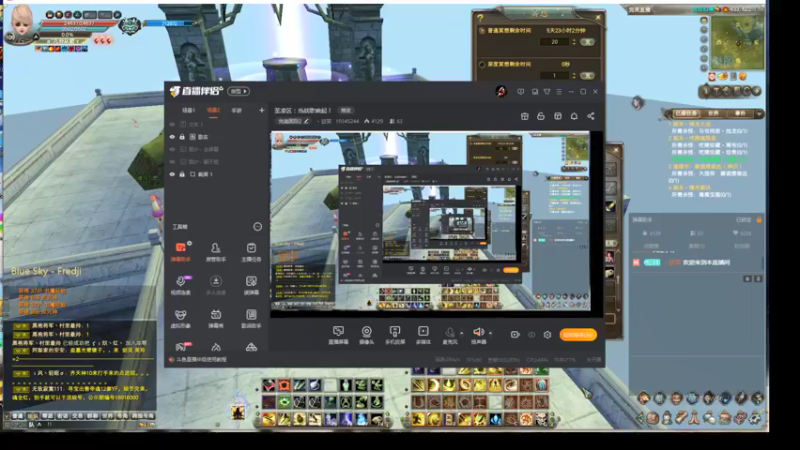Open the 弹幕助手 danmaku assistant tool

click(180, 252)
